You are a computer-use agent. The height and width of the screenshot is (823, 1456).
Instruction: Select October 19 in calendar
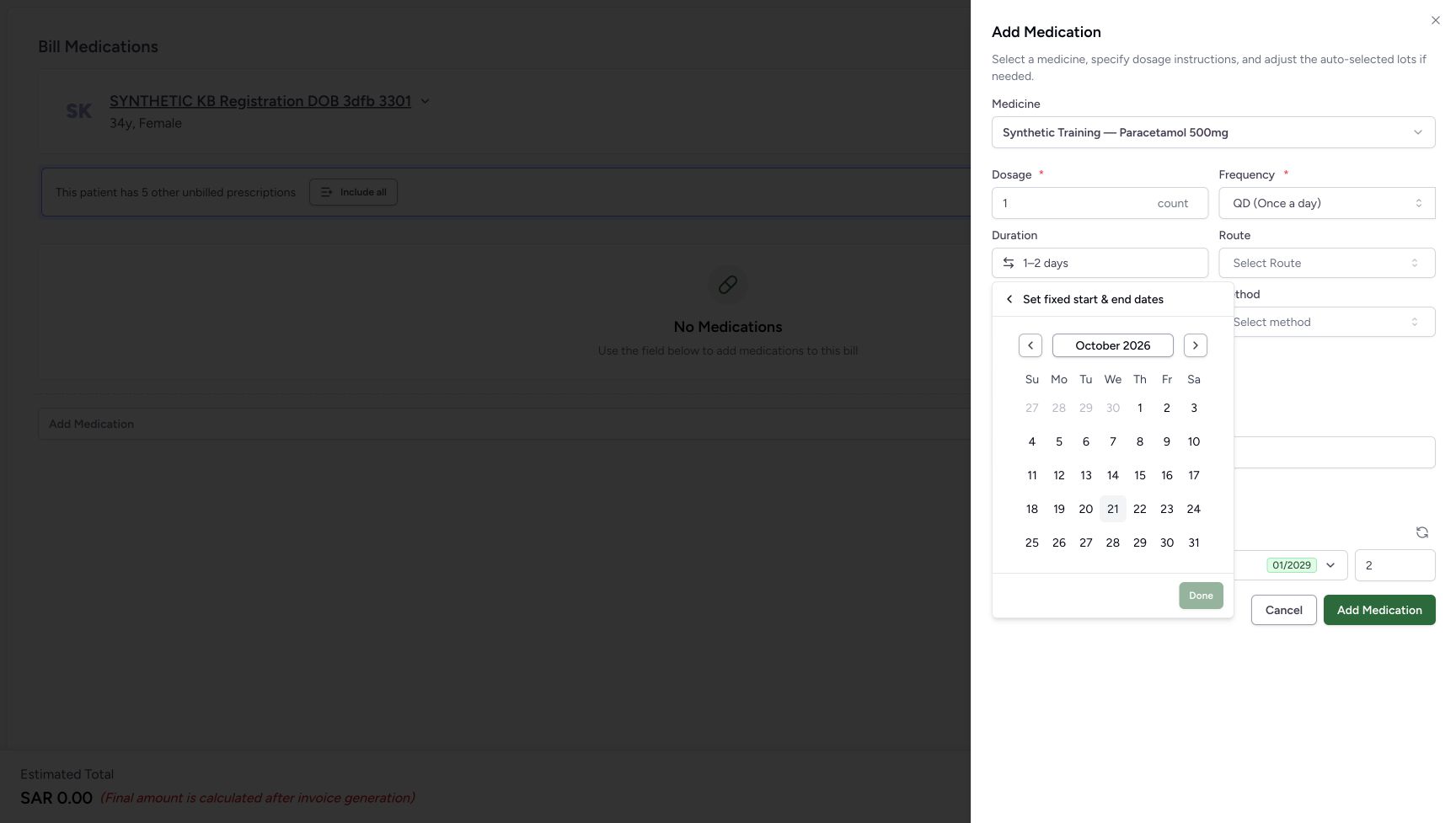tap(1058, 509)
